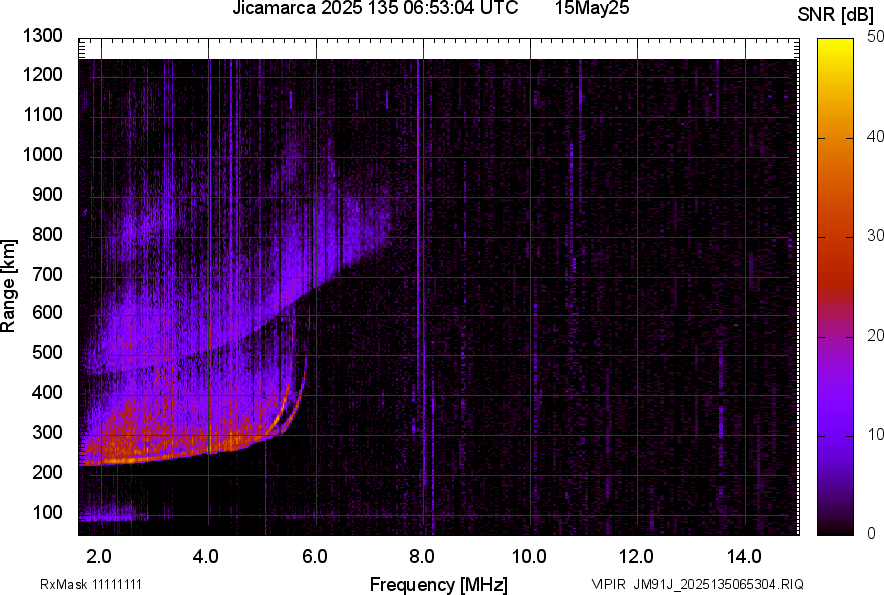Select the Frequency [MHz] axis label

(438, 584)
